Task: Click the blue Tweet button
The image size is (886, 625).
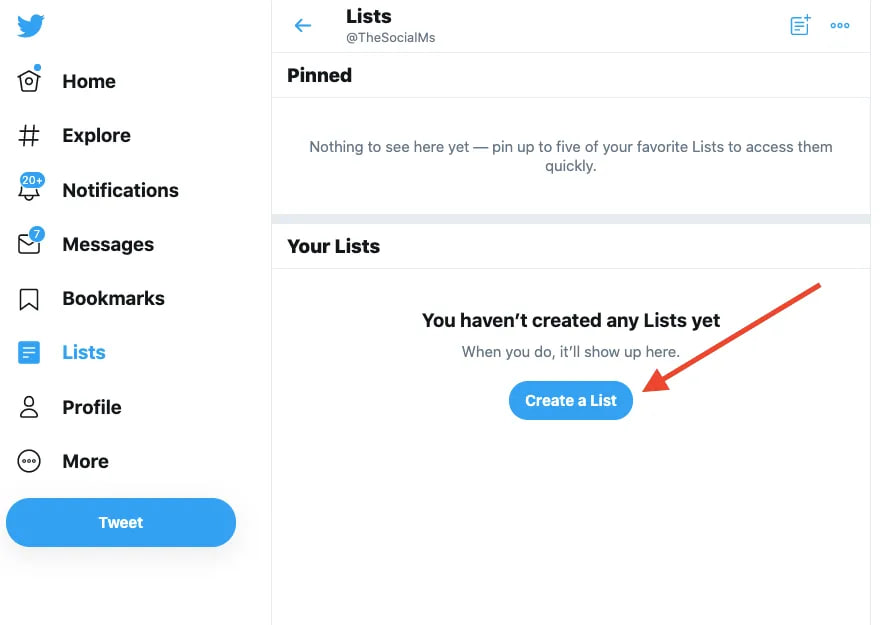Action: coord(120,522)
